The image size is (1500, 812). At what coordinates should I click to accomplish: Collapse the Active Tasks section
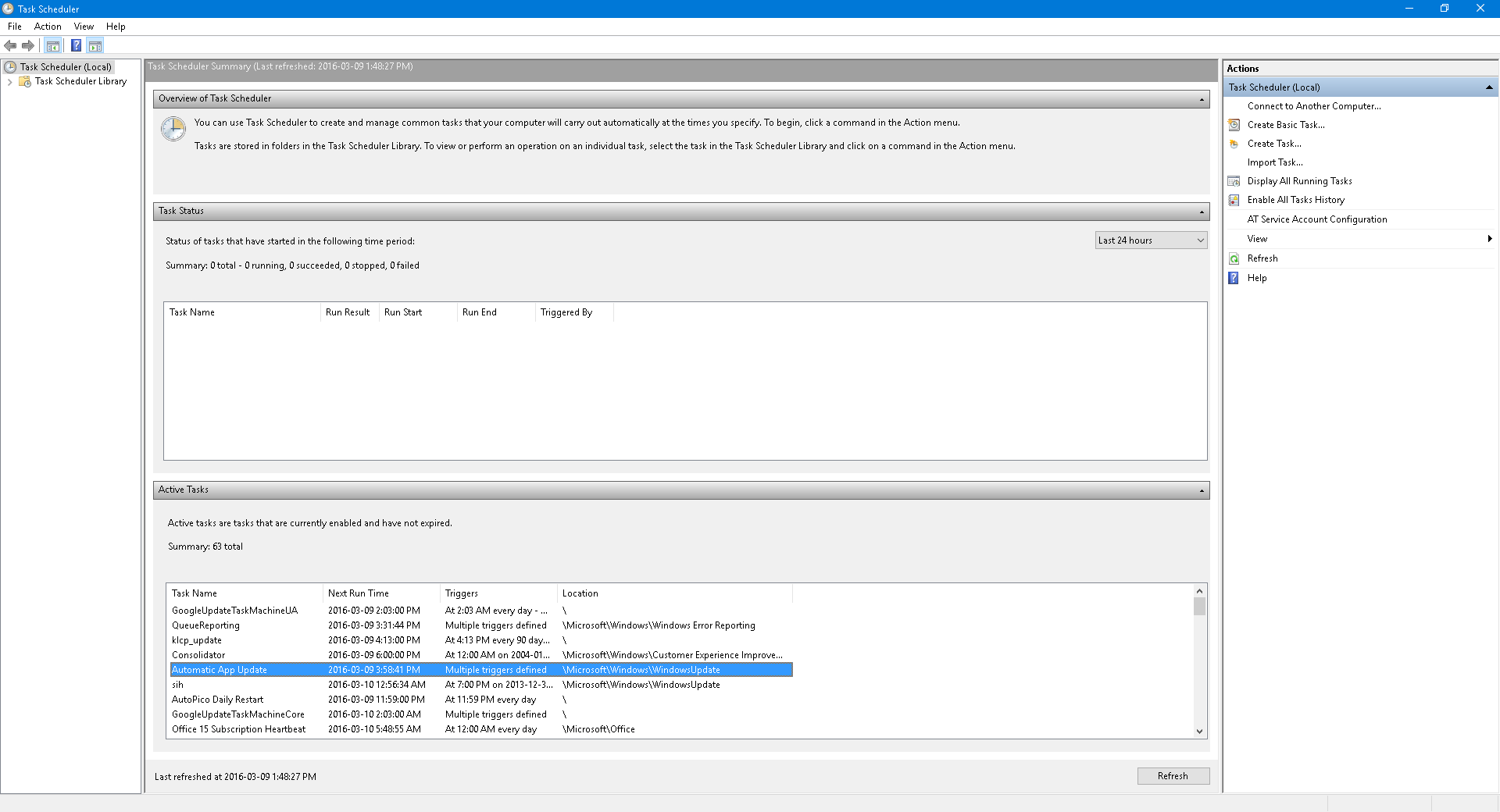(1202, 490)
